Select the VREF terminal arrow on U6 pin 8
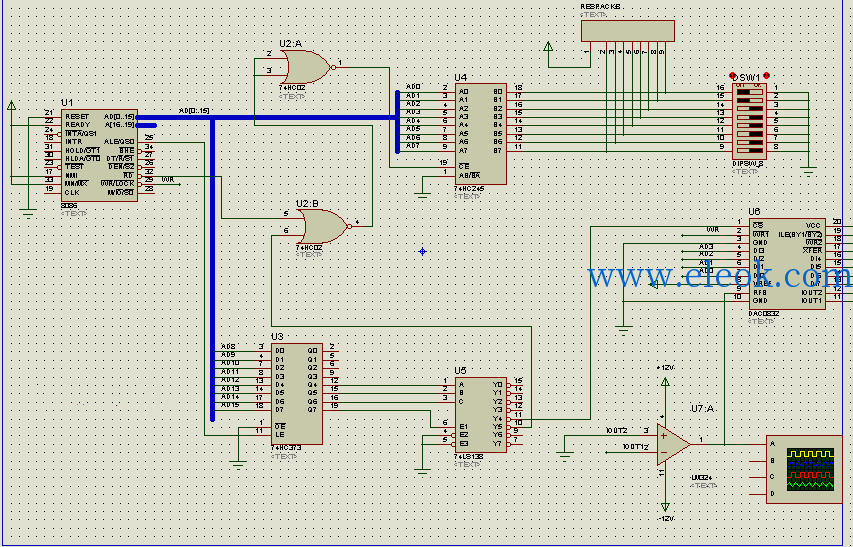This screenshot has width=853, height=547. click(x=654, y=284)
